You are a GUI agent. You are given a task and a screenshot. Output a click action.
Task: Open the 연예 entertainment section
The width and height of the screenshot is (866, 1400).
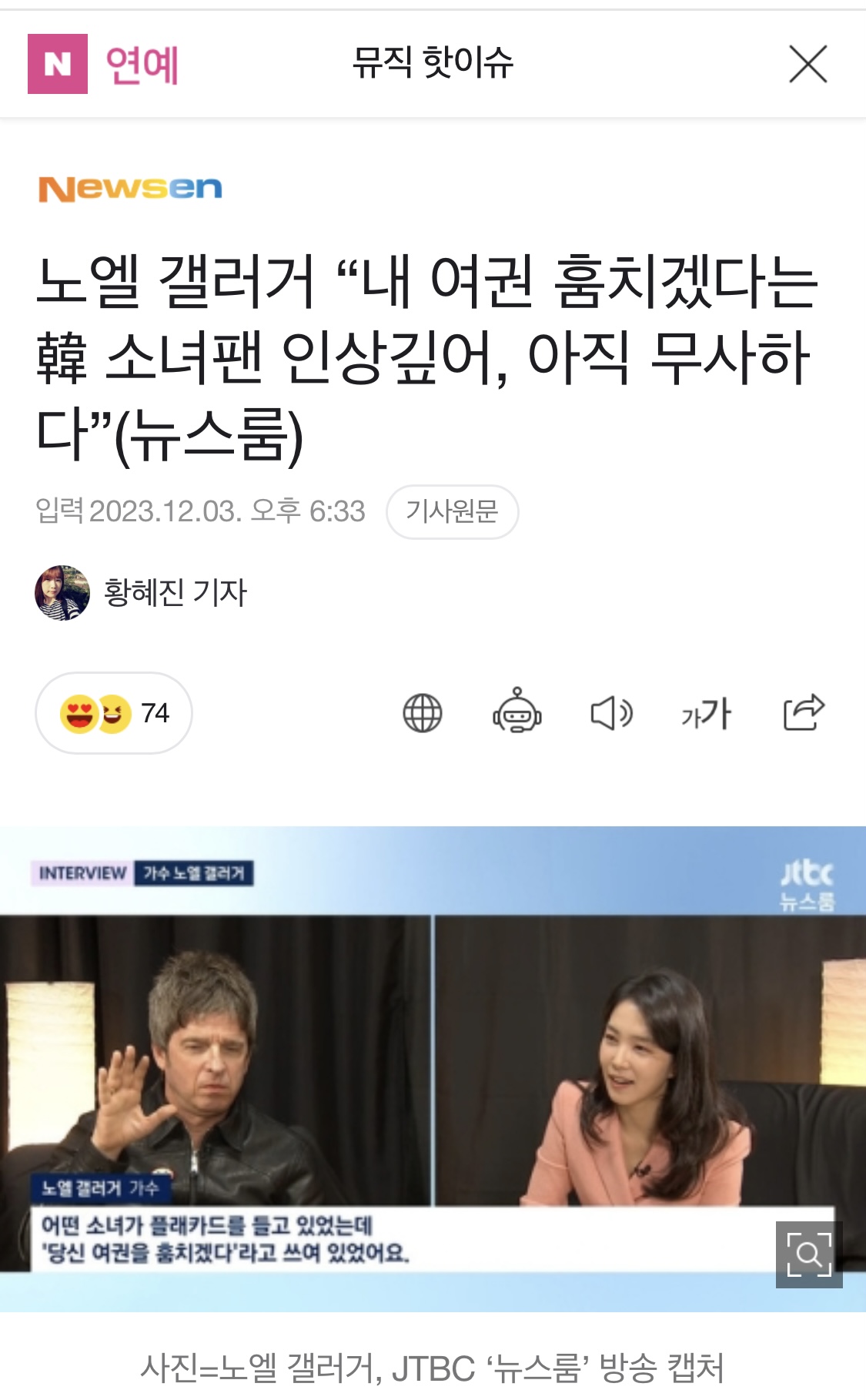[x=142, y=65]
